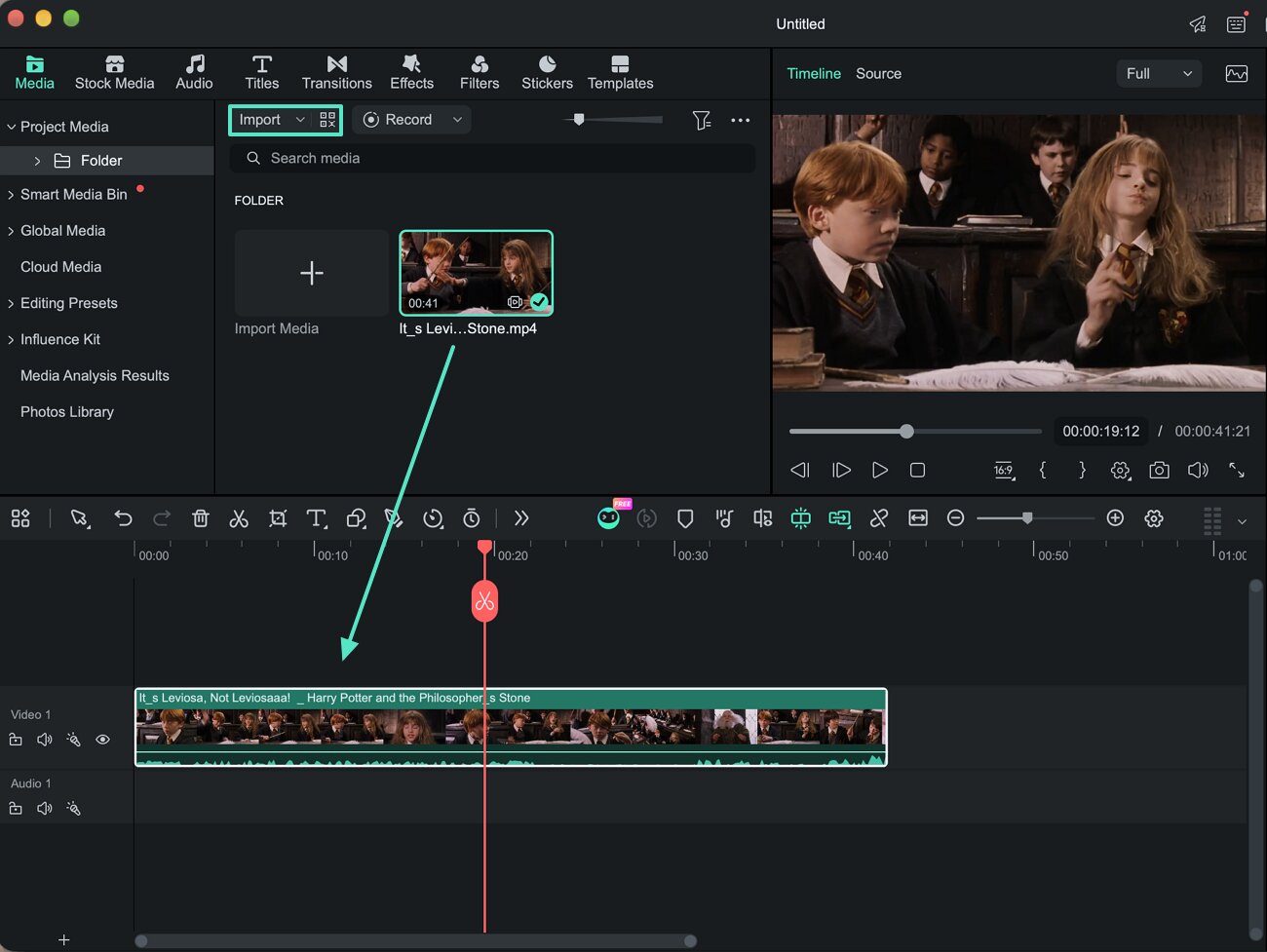Image resolution: width=1267 pixels, height=952 pixels.
Task: Click the AI assistant icon with FREE badge
Action: pos(609,516)
